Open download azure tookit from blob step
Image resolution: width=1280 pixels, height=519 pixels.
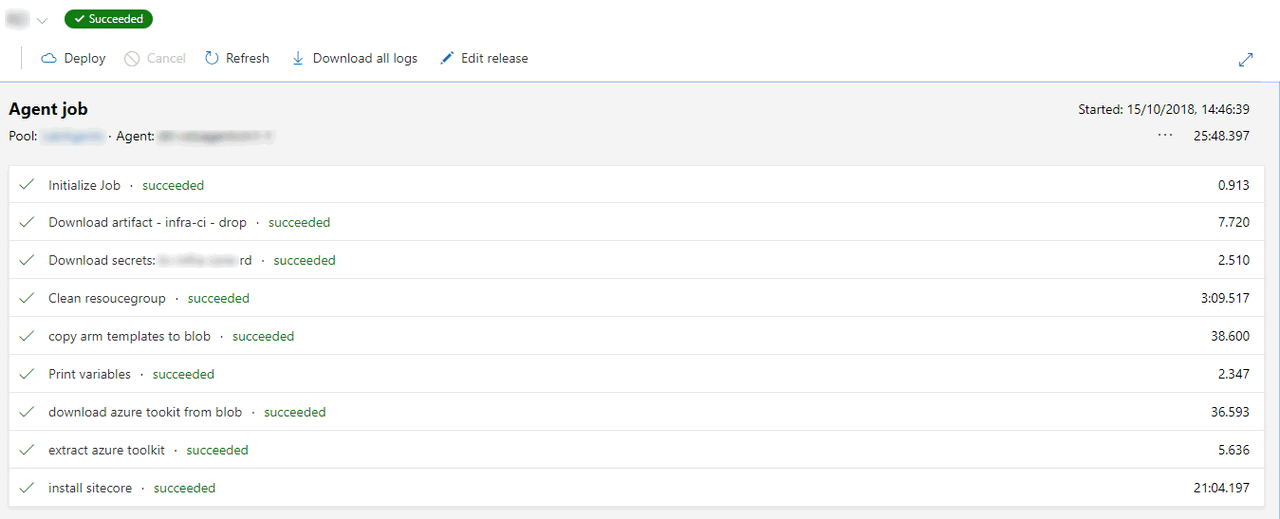pyautogui.click(x=145, y=413)
